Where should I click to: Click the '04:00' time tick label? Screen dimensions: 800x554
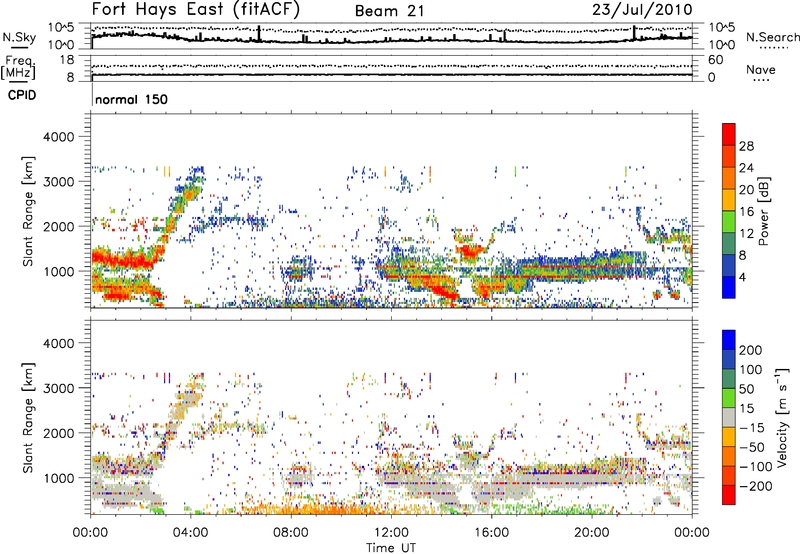pyautogui.click(x=190, y=533)
